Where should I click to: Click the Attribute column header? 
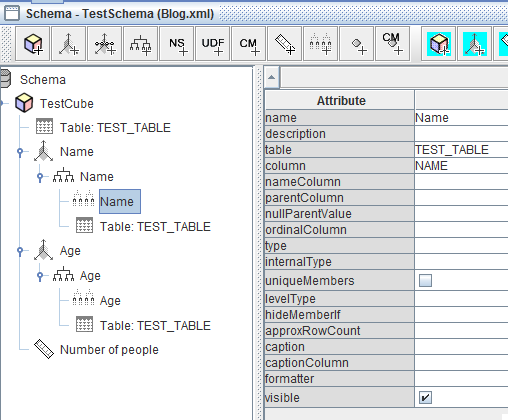click(x=340, y=100)
